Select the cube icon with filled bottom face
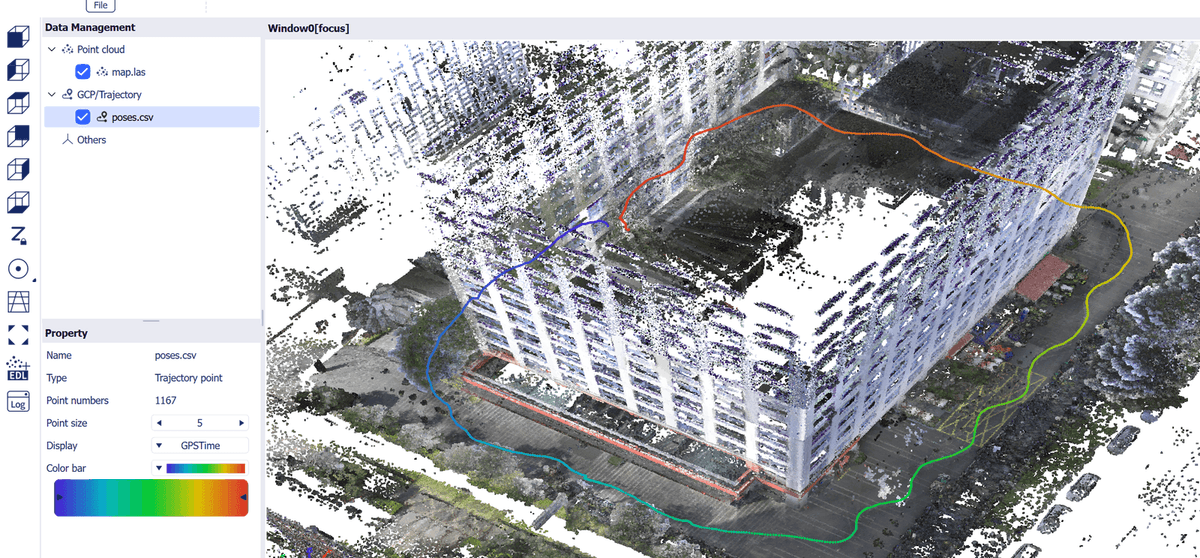This screenshot has width=1200, height=558. 18,203
